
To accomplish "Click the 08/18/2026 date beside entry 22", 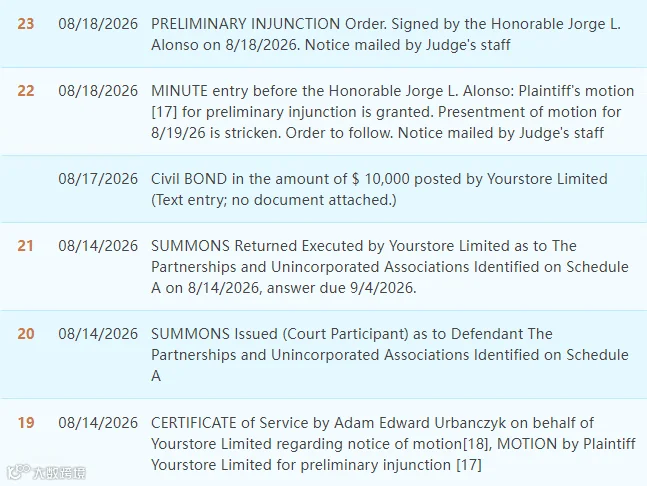I will coord(98,91).
